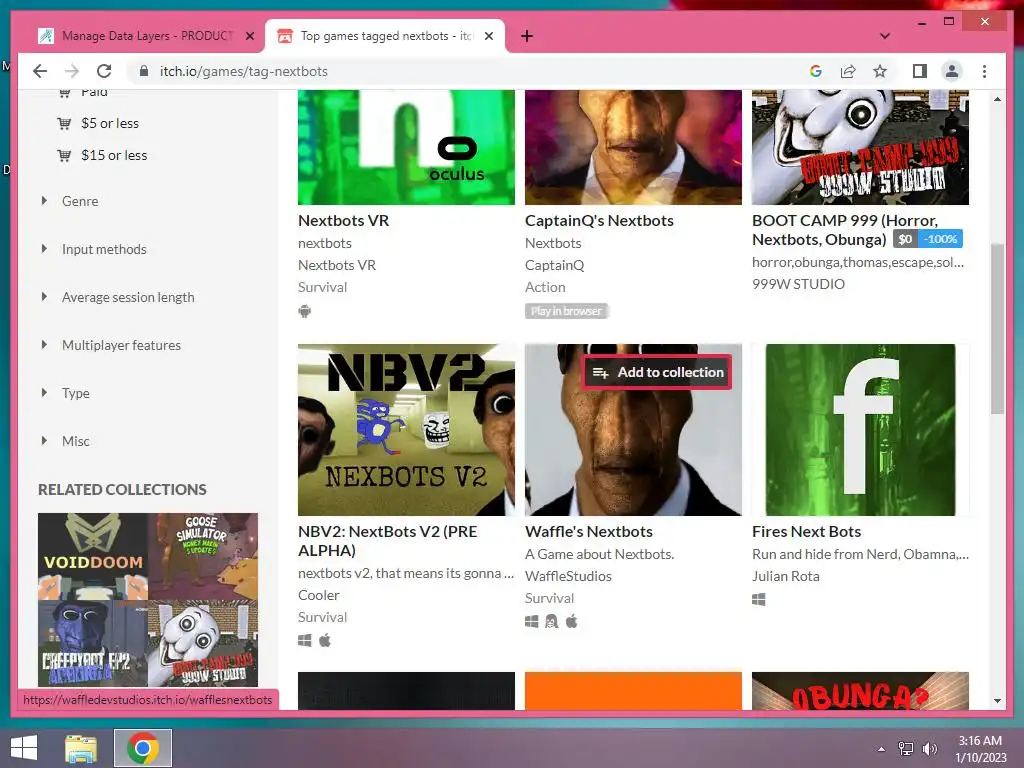Image resolution: width=1024 pixels, height=768 pixels.
Task: Bookmark this page with the star icon
Action: (x=880, y=71)
